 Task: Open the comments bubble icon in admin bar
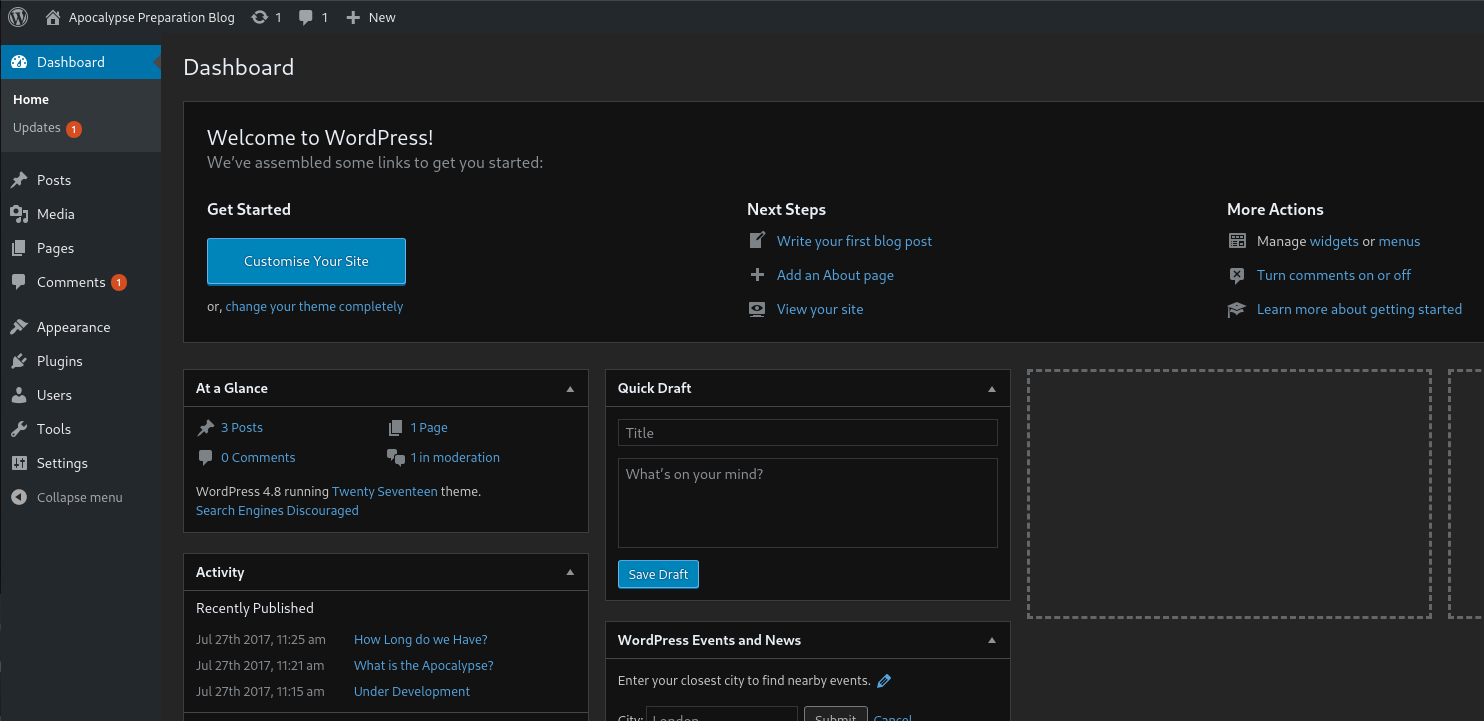click(x=307, y=17)
